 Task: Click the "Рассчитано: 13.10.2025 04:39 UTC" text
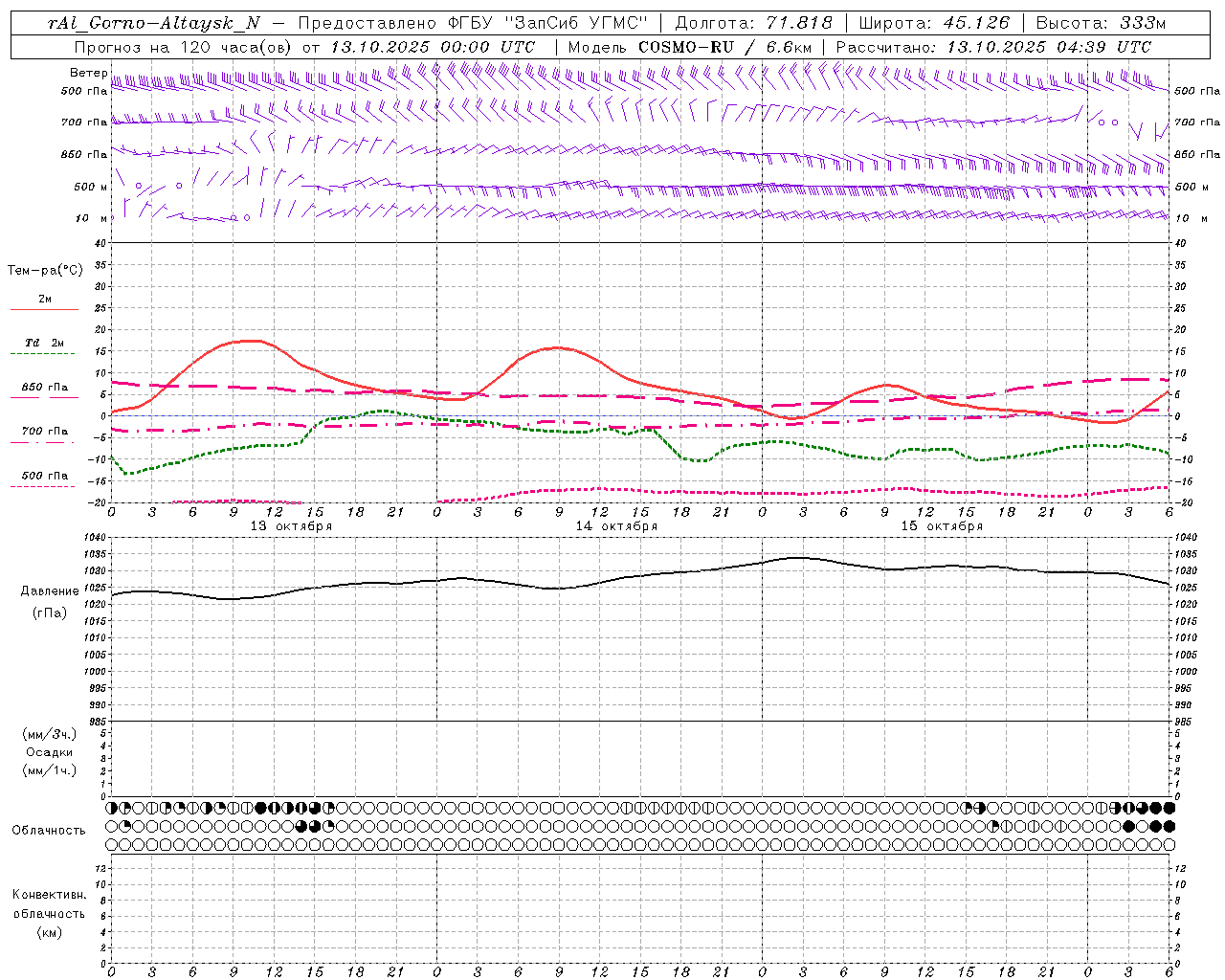click(993, 47)
